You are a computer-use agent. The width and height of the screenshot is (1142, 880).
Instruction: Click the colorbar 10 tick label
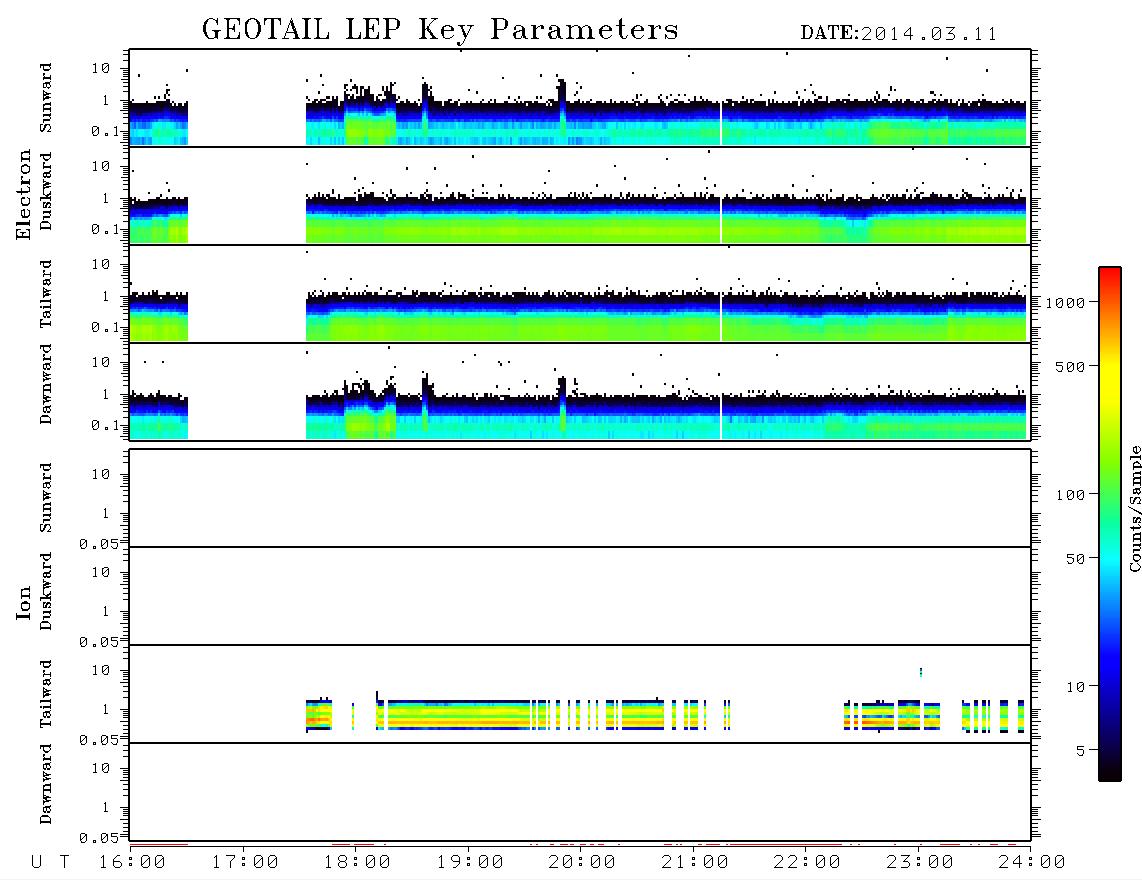click(x=1075, y=687)
